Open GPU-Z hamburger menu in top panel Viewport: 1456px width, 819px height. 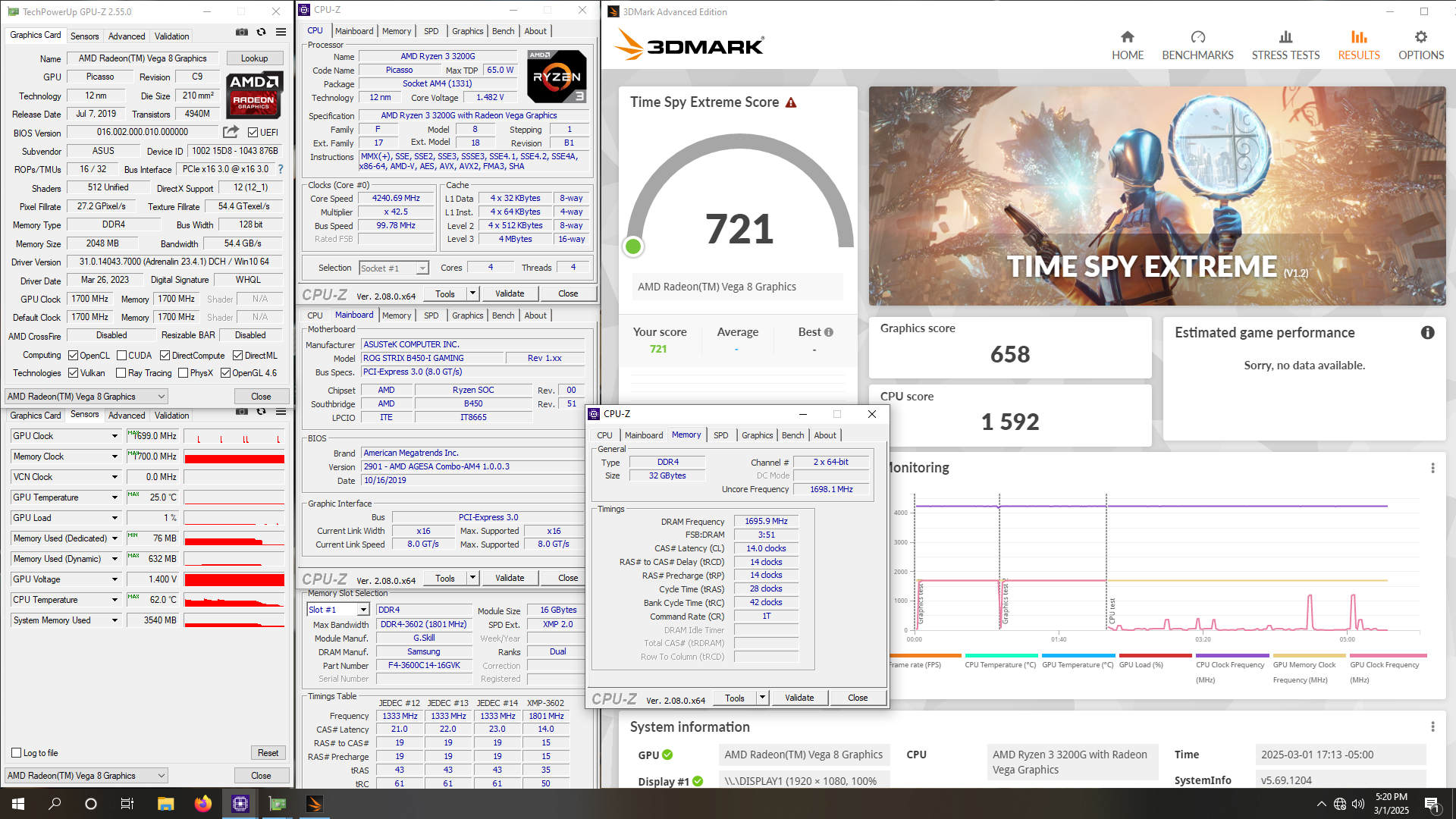pos(281,33)
